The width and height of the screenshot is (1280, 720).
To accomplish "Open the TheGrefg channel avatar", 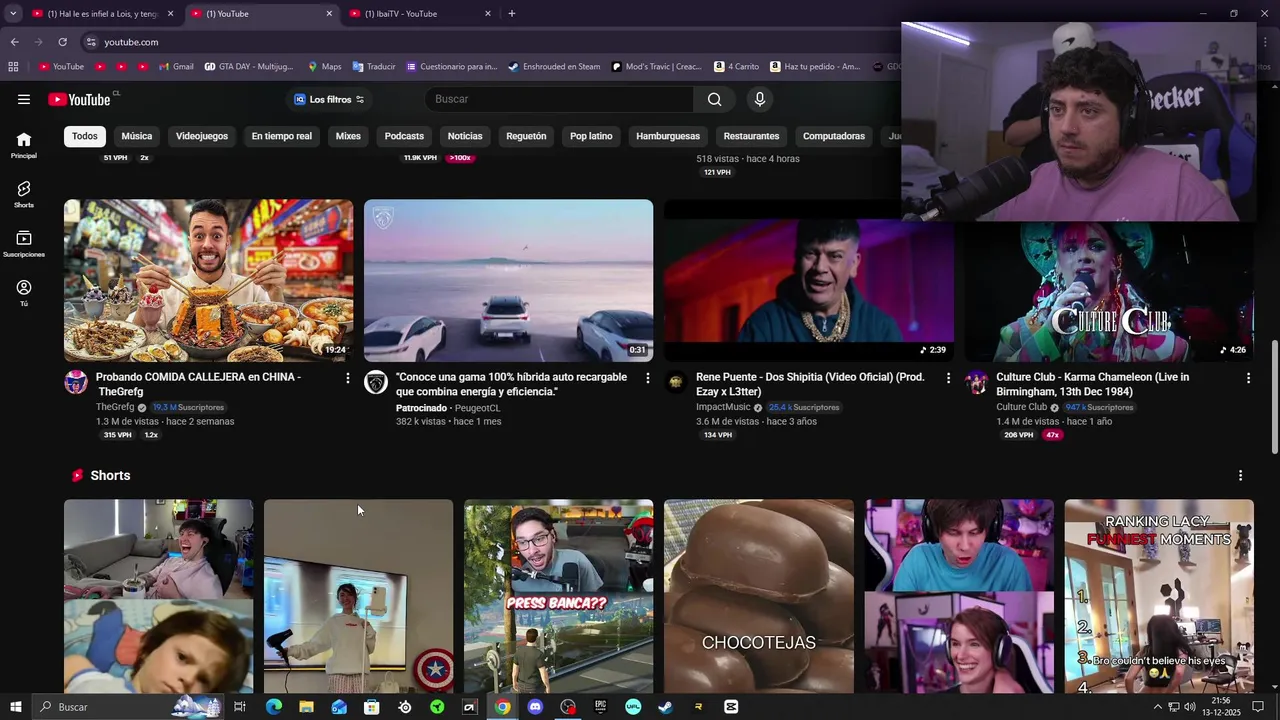I will coord(76,382).
